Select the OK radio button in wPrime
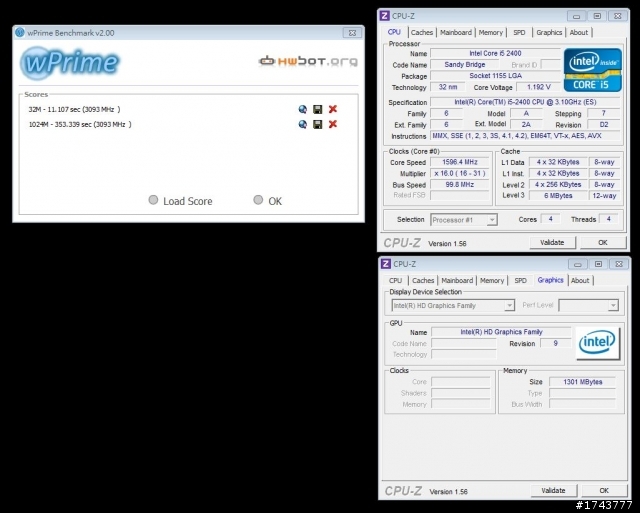 coord(258,200)
